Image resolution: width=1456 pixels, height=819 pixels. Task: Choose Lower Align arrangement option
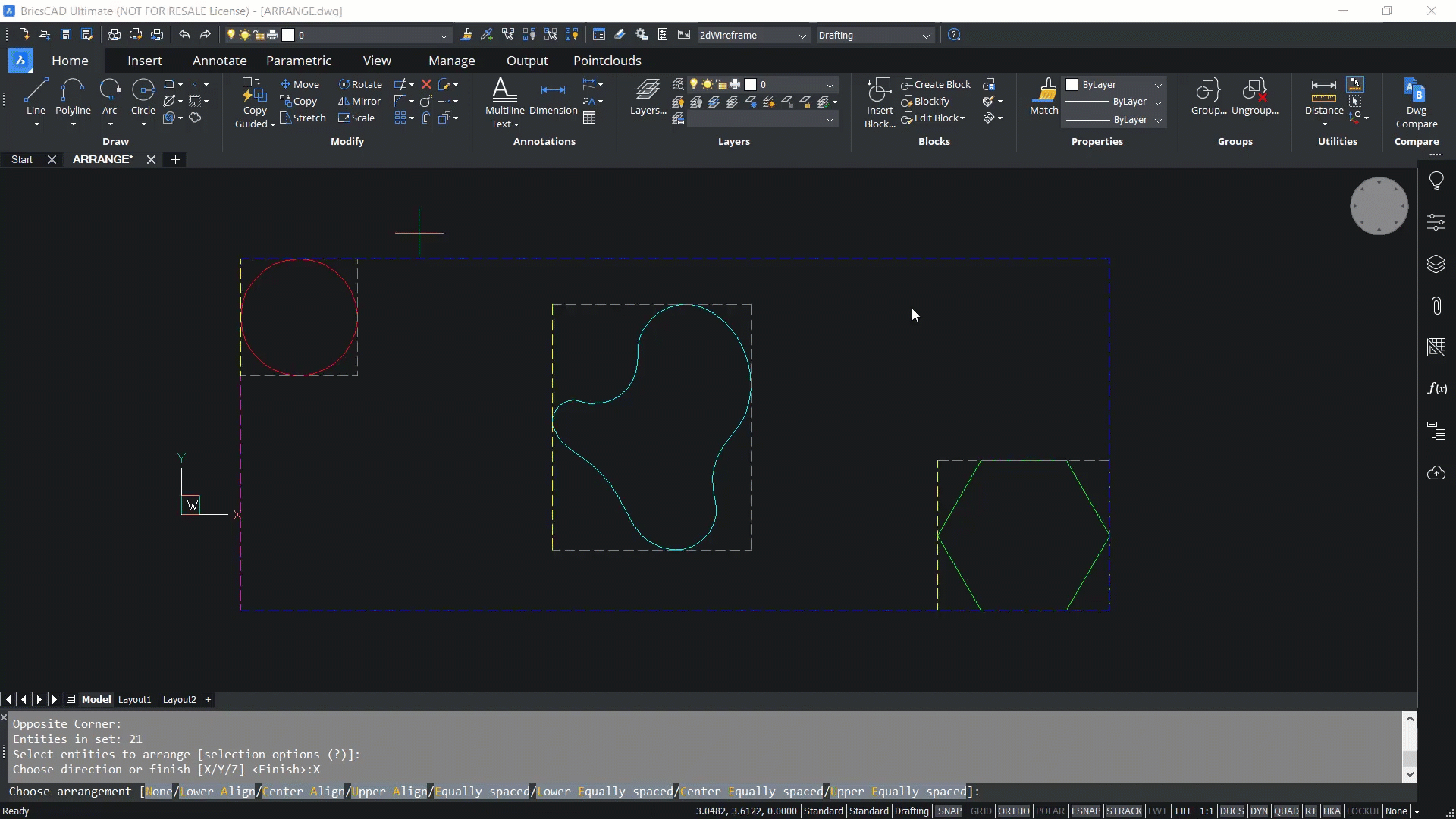pyautogui.click(x=217, y=792)
